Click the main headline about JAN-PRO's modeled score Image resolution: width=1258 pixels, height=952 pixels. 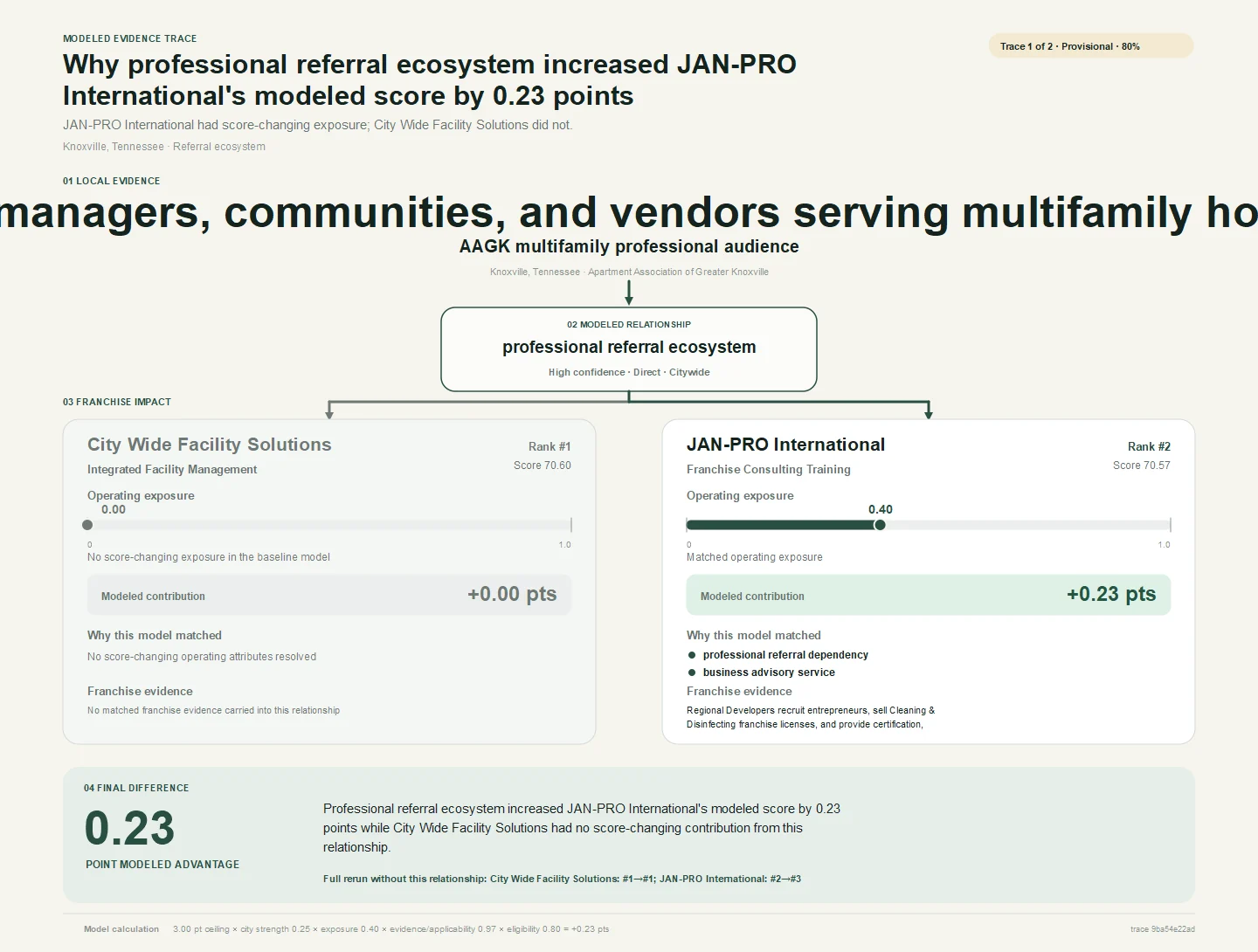(x=430, y=79)
